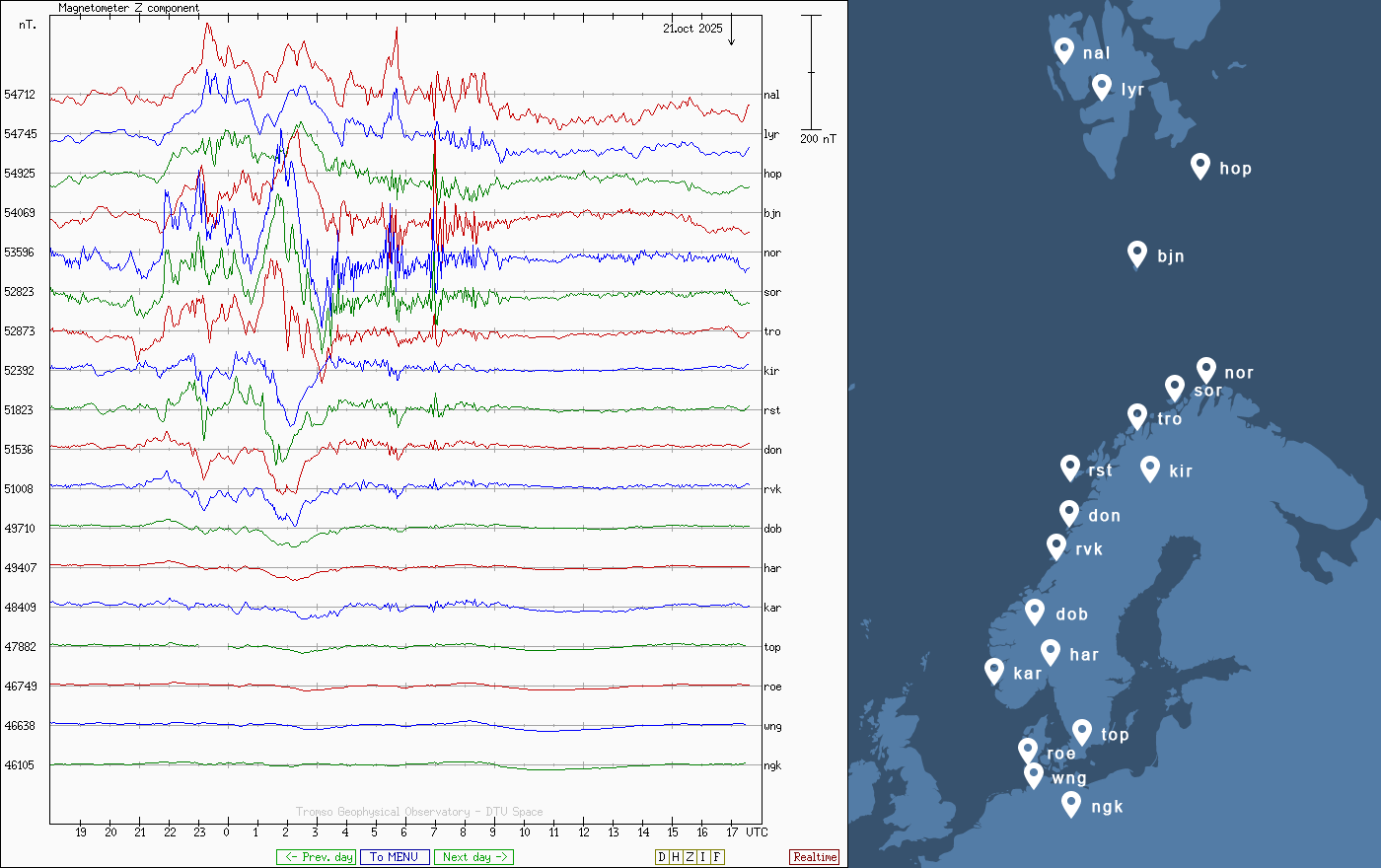Click the nal station map pin
The image size is (1381, 868).
point(1063,49)
